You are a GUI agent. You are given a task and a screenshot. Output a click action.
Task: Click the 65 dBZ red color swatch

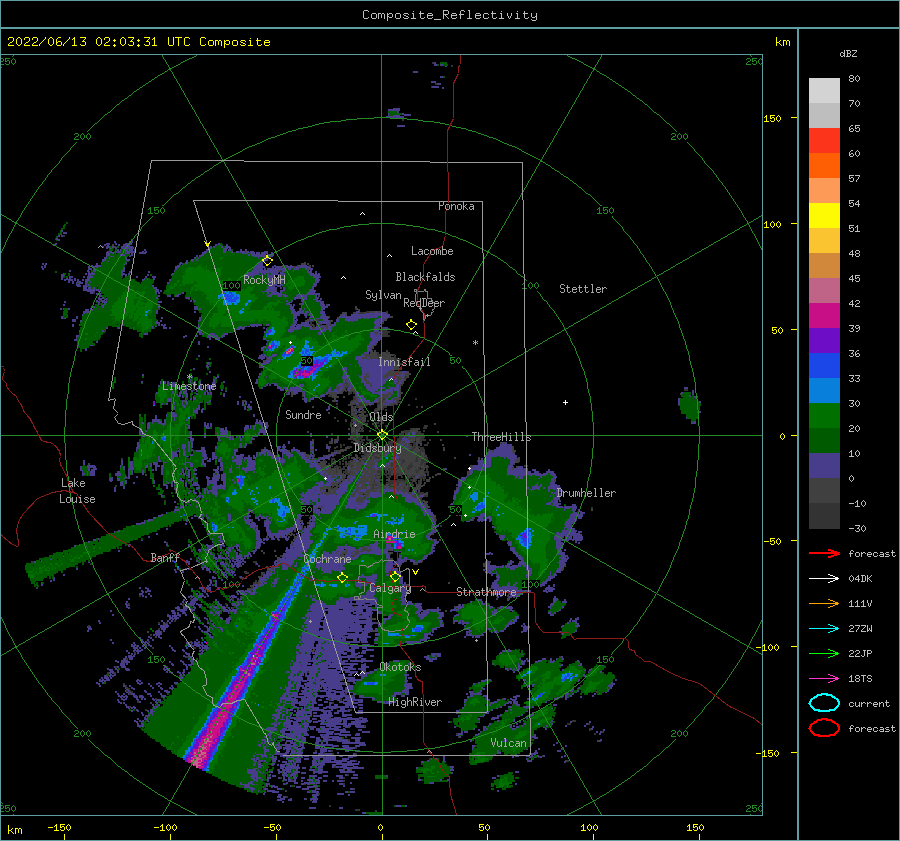(x=824, y=140)
